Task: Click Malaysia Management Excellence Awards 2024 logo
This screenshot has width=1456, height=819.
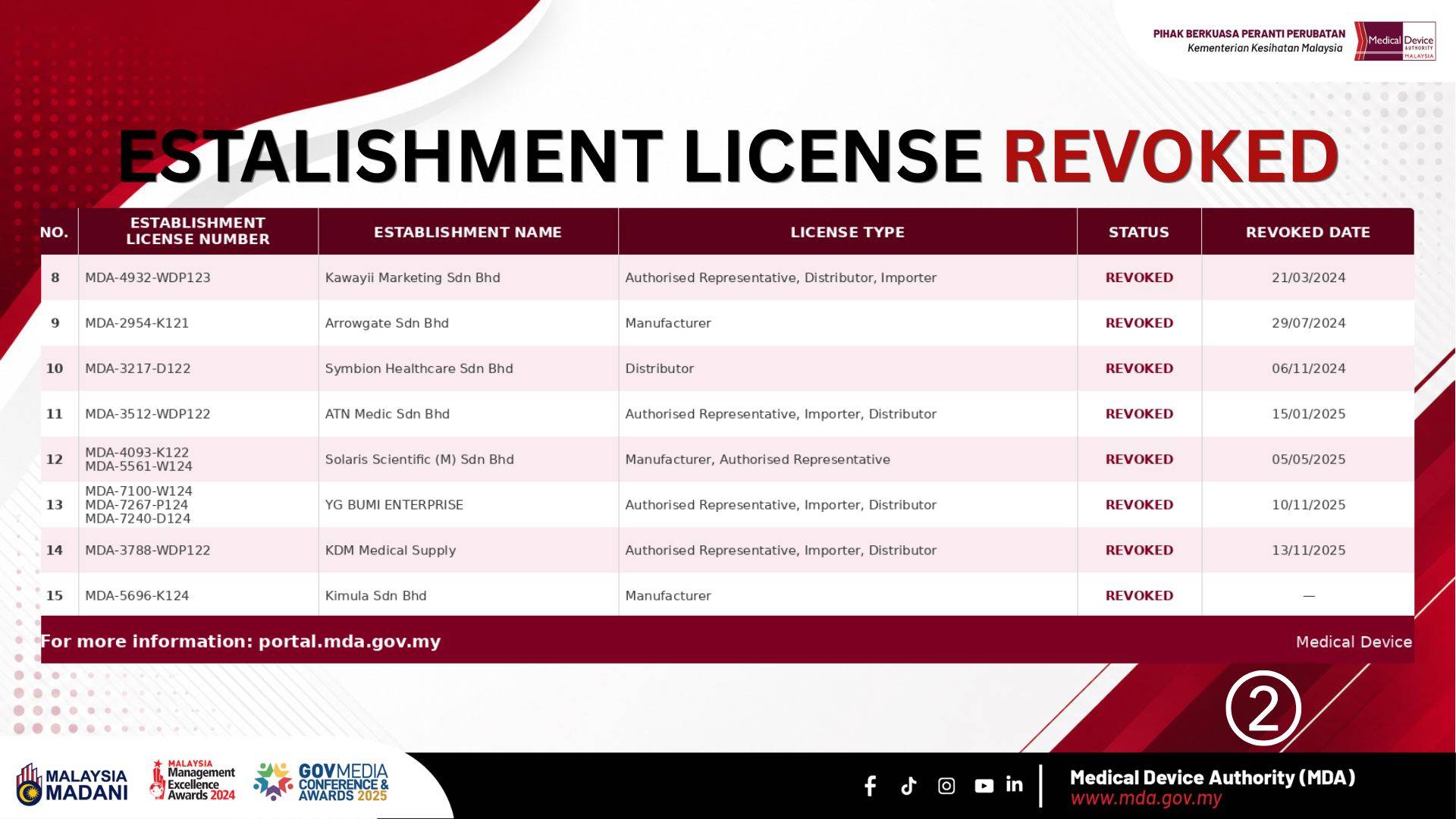Action: coord(193,780)
